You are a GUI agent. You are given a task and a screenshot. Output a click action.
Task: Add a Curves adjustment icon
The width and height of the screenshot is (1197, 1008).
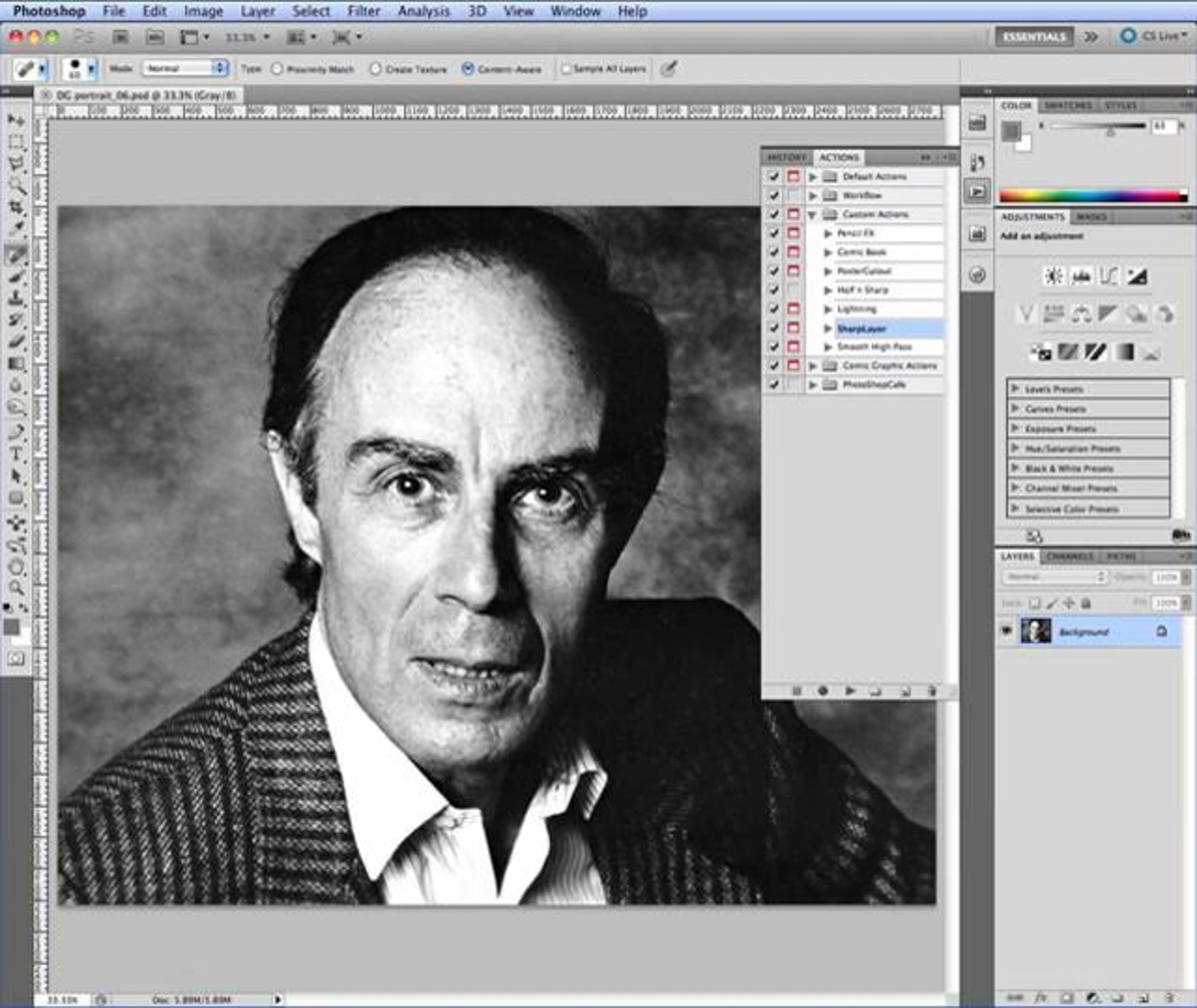1108,277
